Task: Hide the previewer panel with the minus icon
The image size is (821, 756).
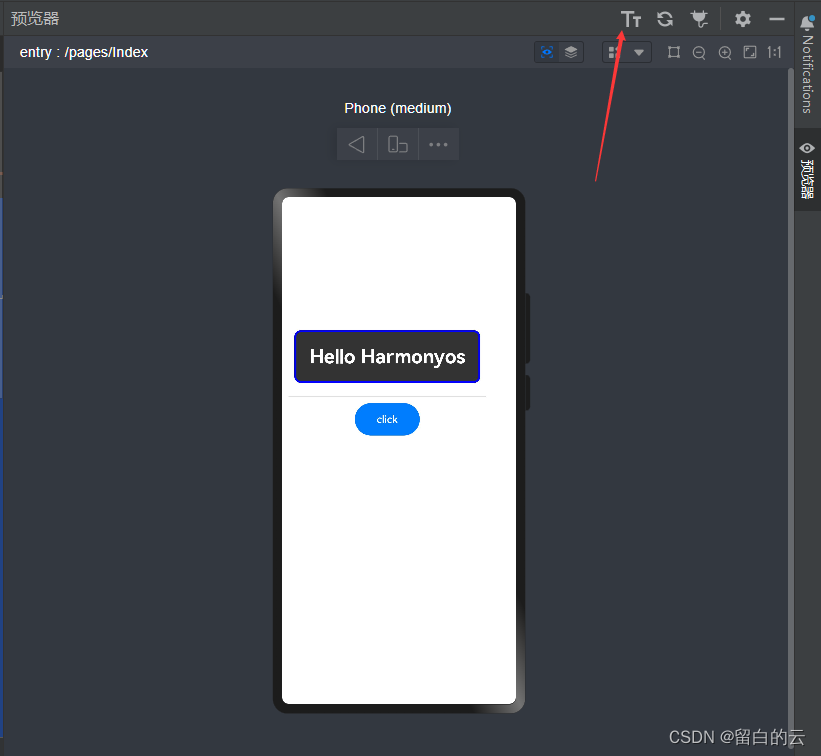Action: click(776, 19)
